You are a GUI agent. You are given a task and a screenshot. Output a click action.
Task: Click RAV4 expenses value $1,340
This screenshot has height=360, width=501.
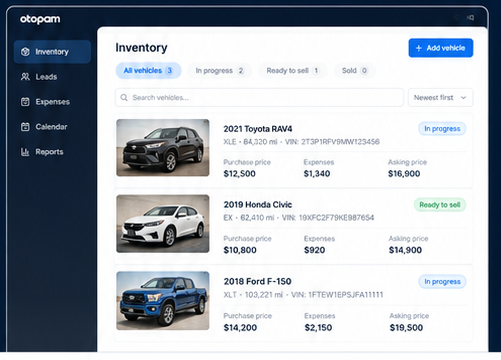317,174
